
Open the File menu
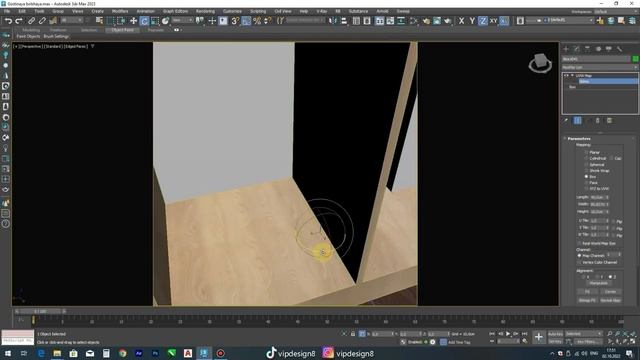click(x=7, y=11)
